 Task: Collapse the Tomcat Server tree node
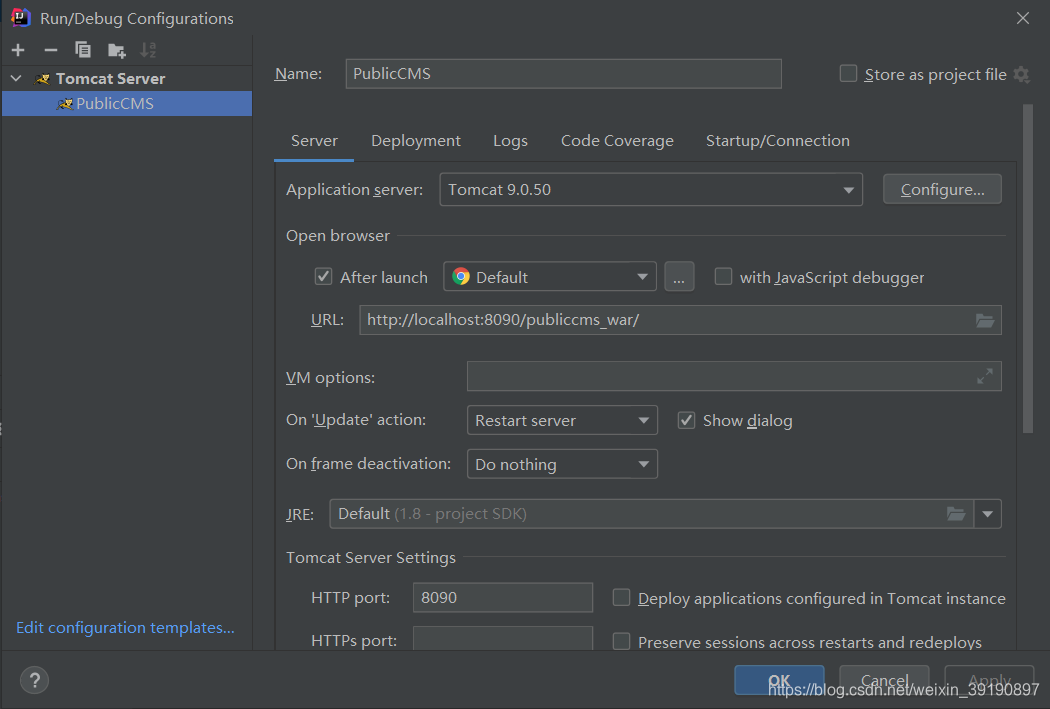[x=17, y=79]
